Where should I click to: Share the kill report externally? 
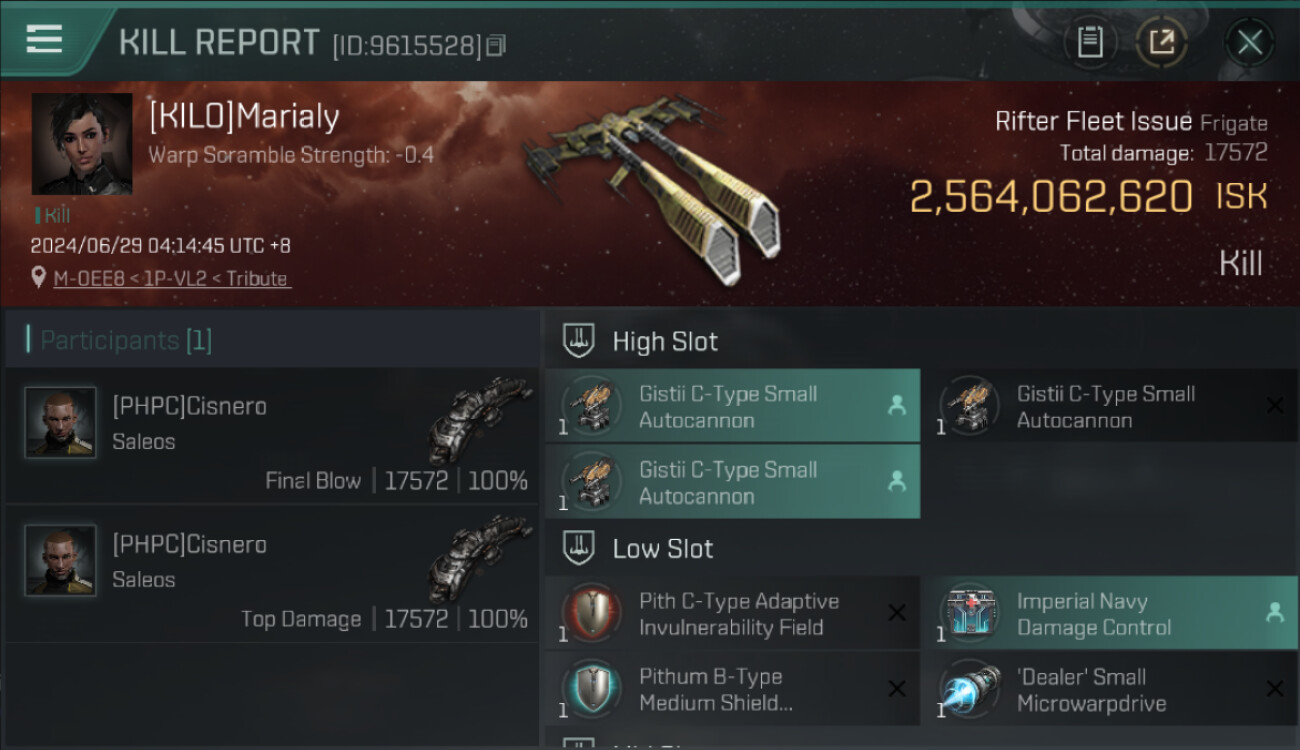pos(1161,42)
